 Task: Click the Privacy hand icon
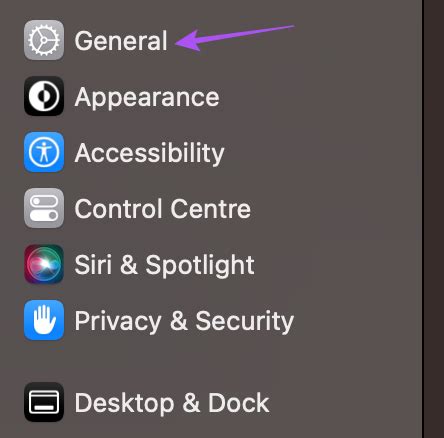click(x=44, y=320)
